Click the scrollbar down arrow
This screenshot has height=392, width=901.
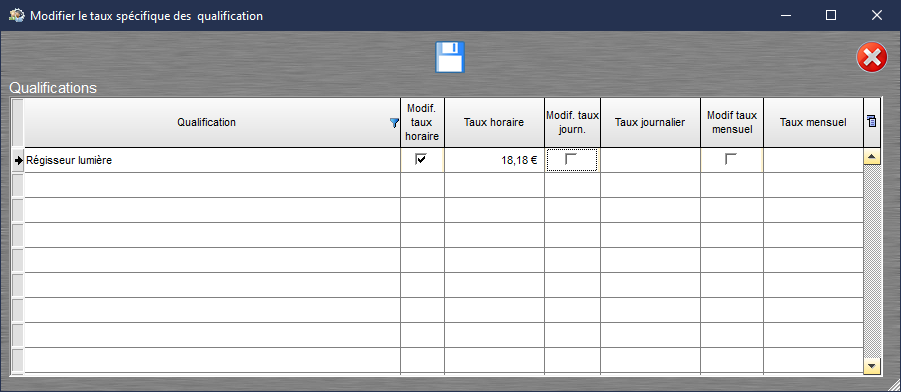pos(872,365)
